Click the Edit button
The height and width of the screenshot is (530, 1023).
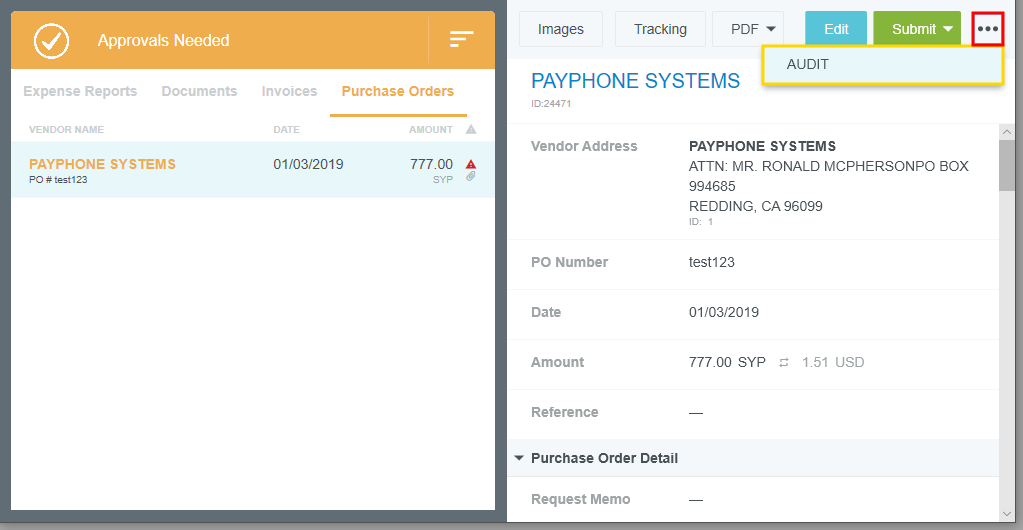(836, 29)
